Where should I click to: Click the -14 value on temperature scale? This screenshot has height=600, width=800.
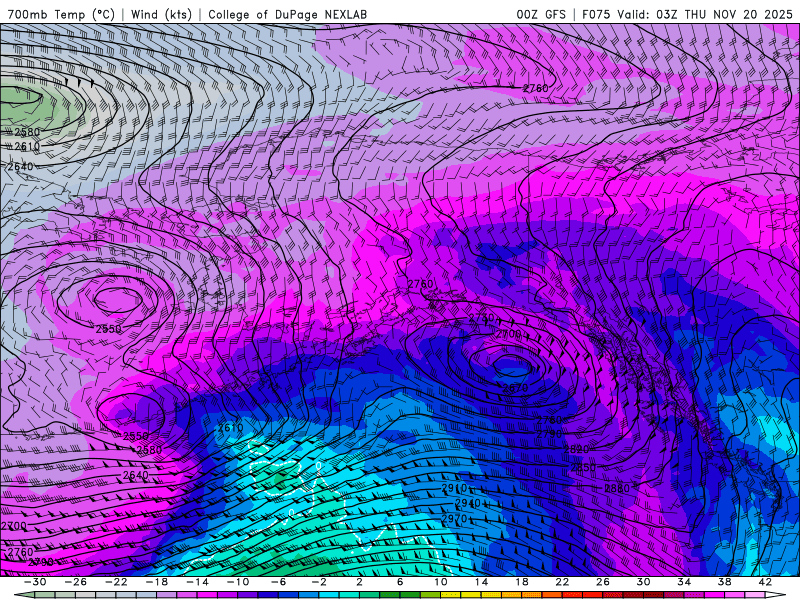click(197, 582)
